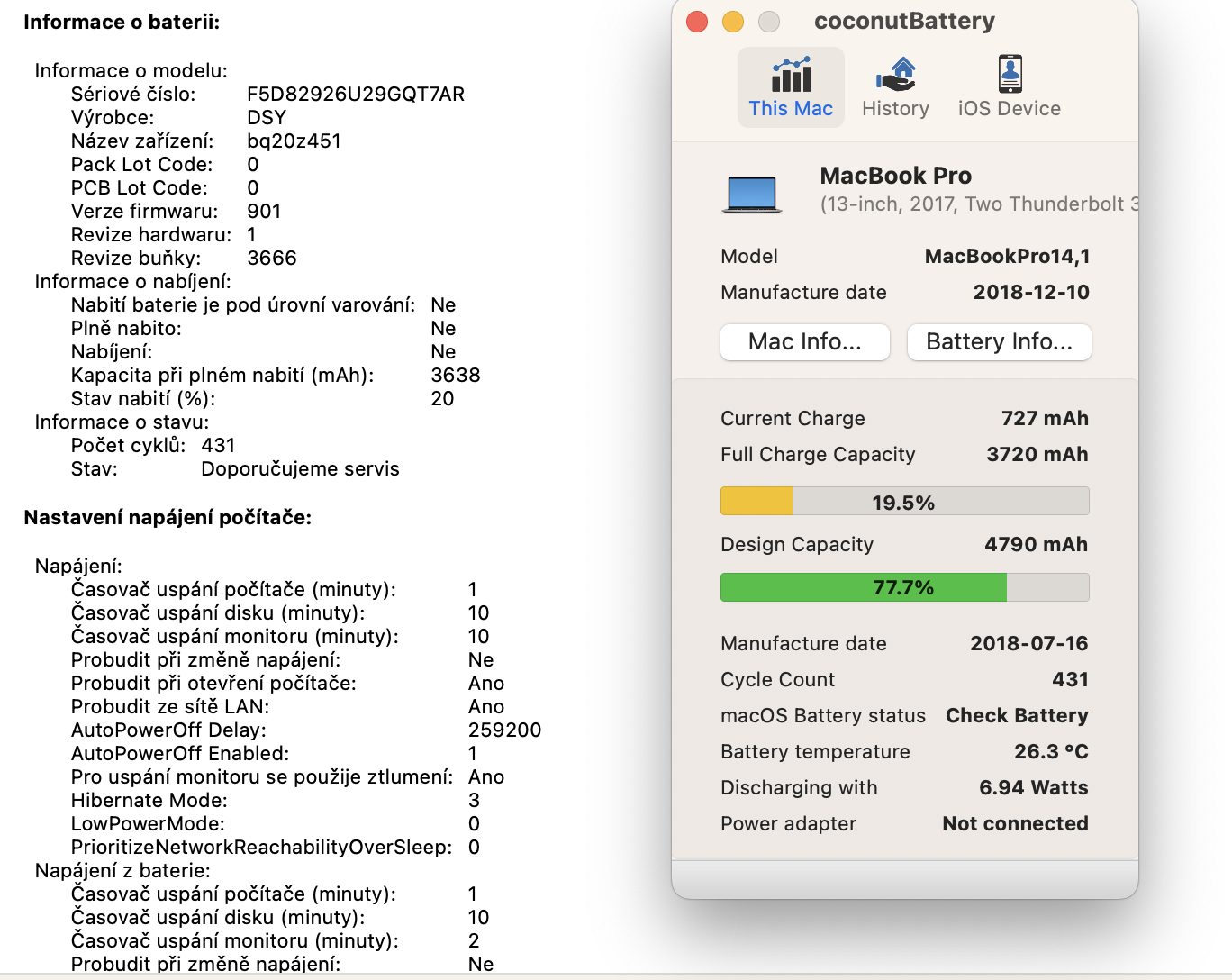Click the LowPowerMode label

(x=148, y=823)
